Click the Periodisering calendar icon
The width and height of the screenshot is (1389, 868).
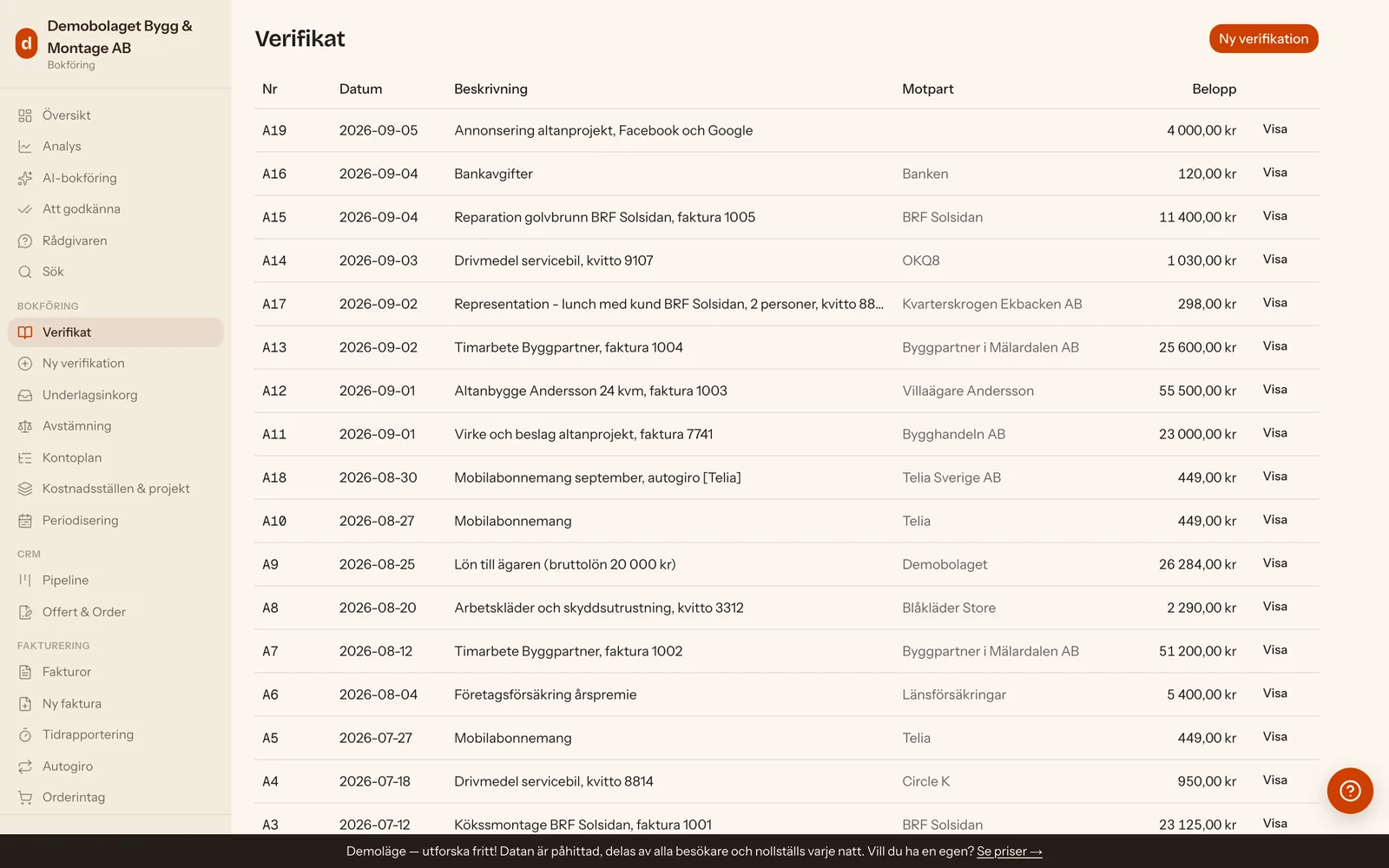25,521
